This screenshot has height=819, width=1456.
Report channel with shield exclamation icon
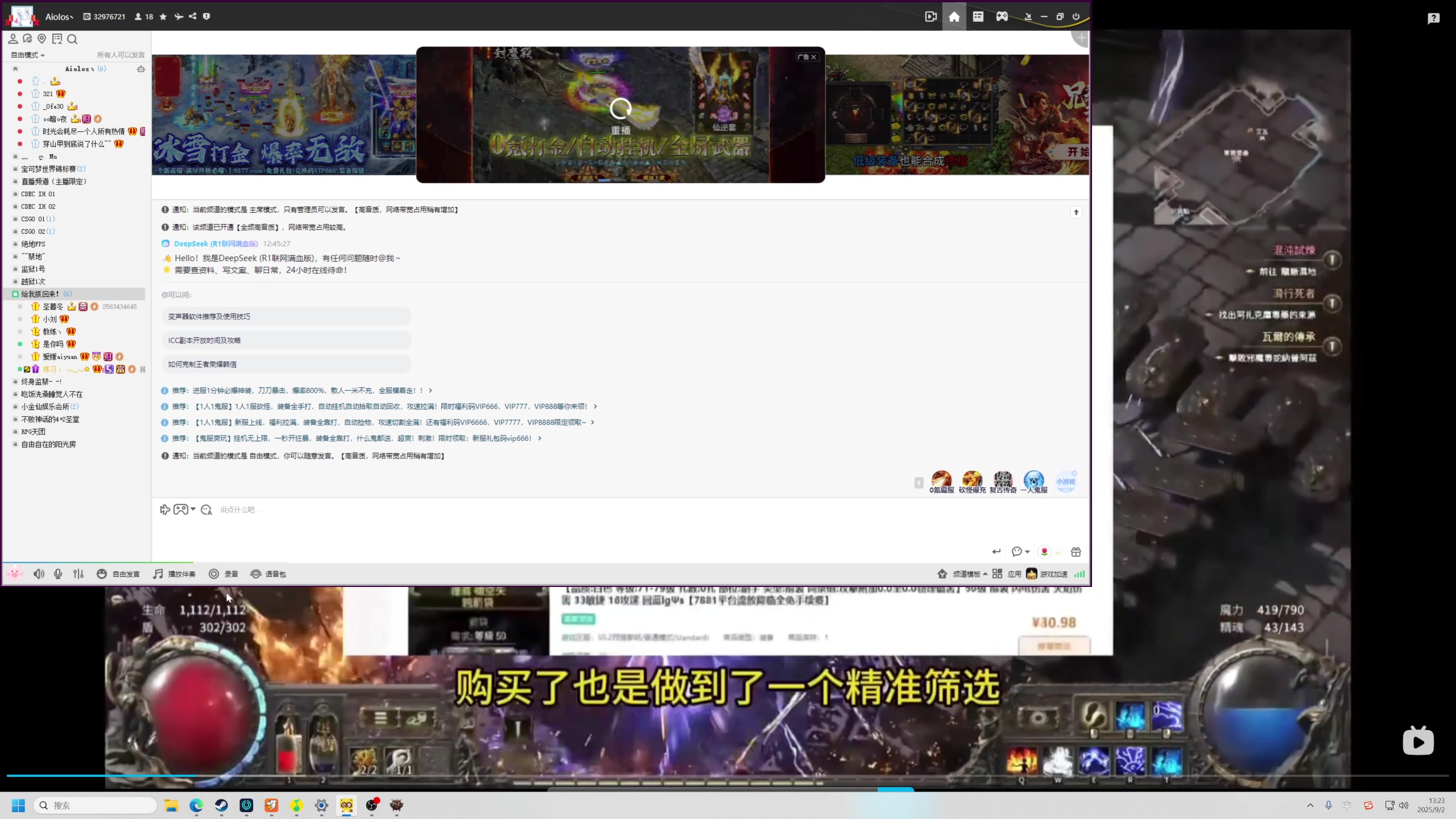206,16
